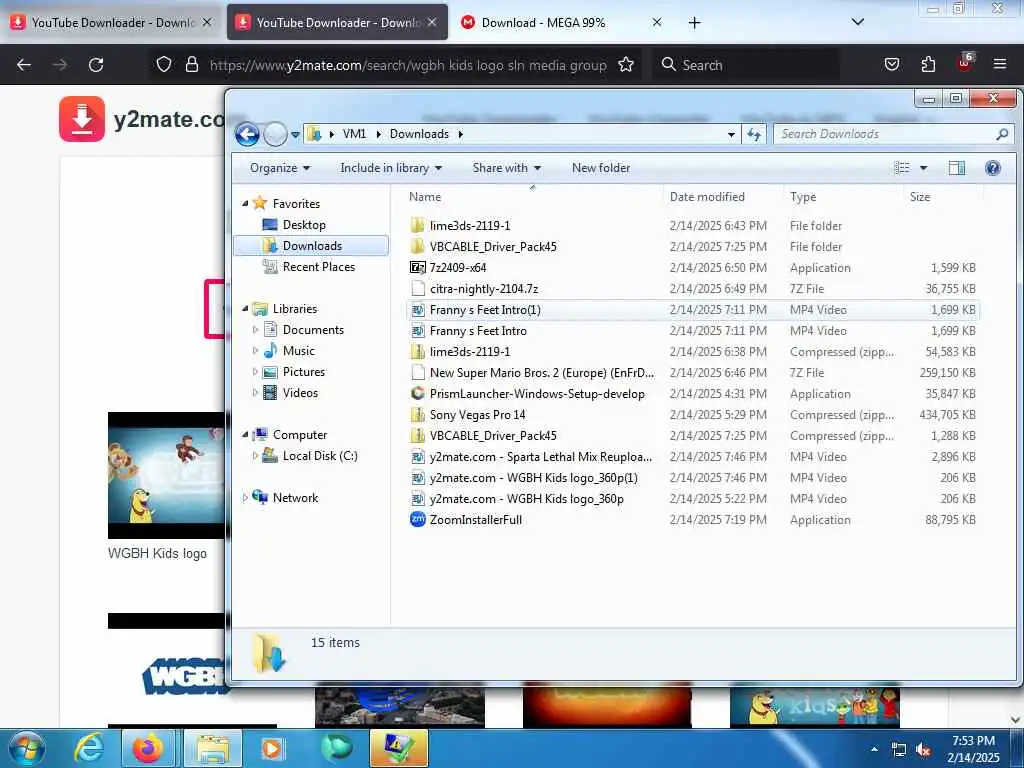This screenshot has width=1024, height=768.
Task: Select the New Super Mario Bros. 2 file
Action: [x=692, y=373]
